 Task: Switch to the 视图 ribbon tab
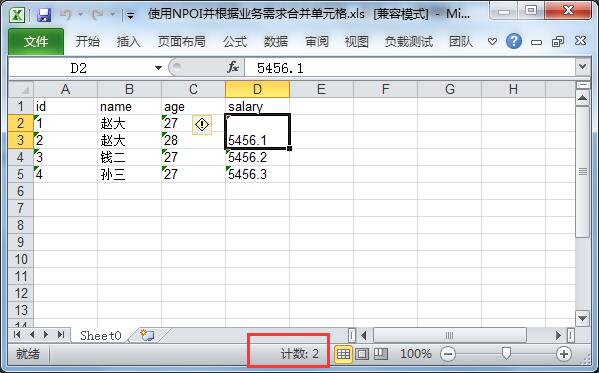click(x=356, y=41)
